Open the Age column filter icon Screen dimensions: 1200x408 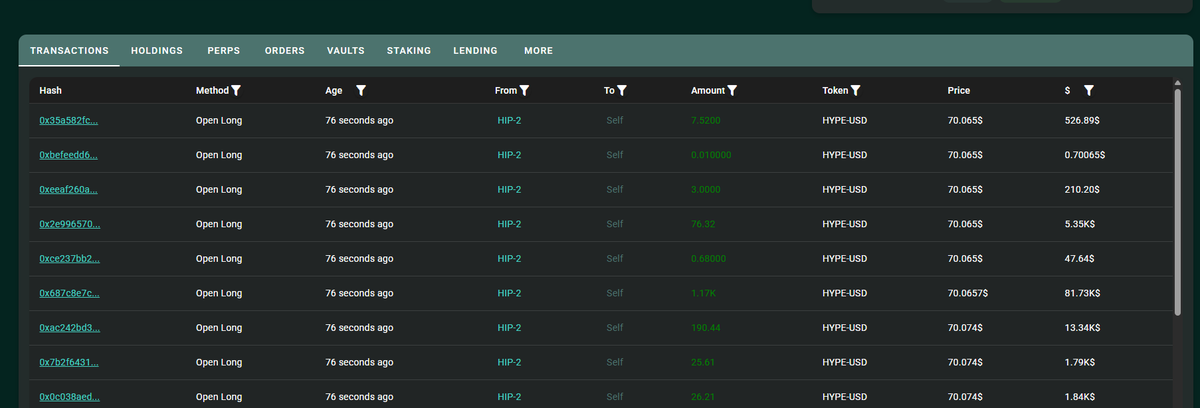(361, 90)
